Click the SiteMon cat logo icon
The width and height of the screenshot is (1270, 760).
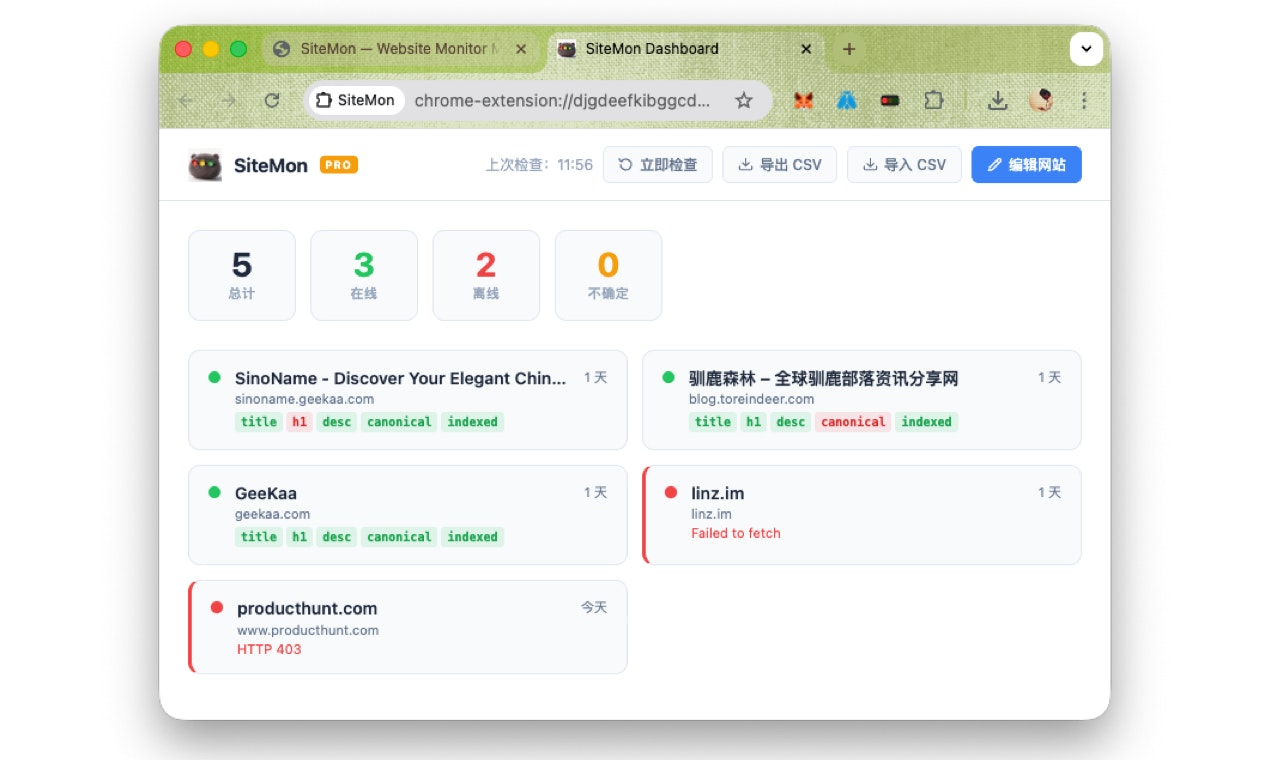click(x=205, y=165)
